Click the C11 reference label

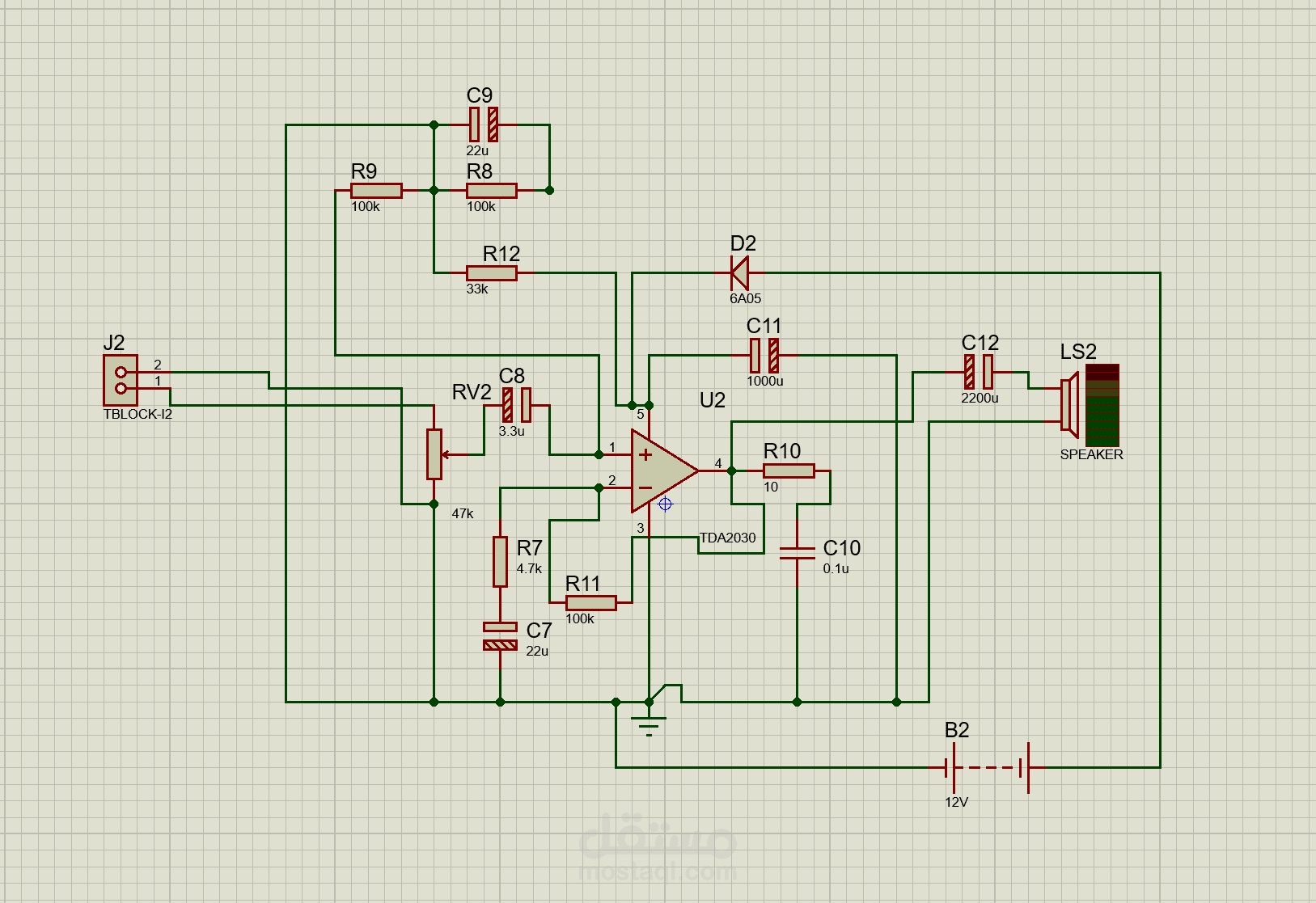click(764, 326)
